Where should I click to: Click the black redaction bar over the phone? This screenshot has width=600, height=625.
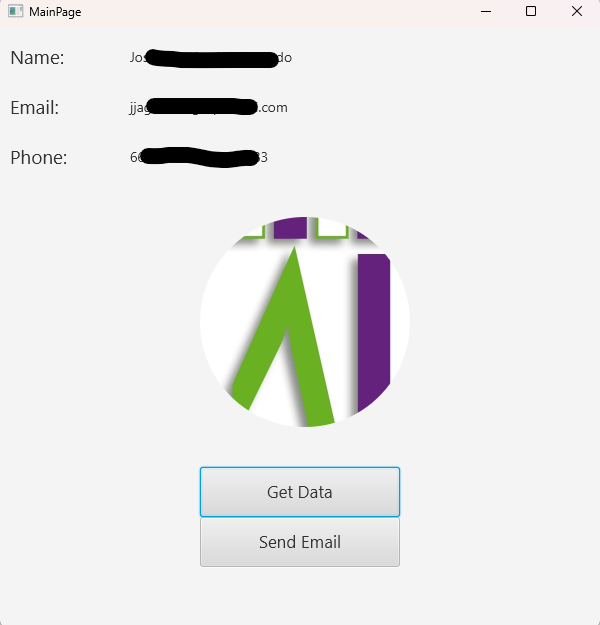coord(200,157)
